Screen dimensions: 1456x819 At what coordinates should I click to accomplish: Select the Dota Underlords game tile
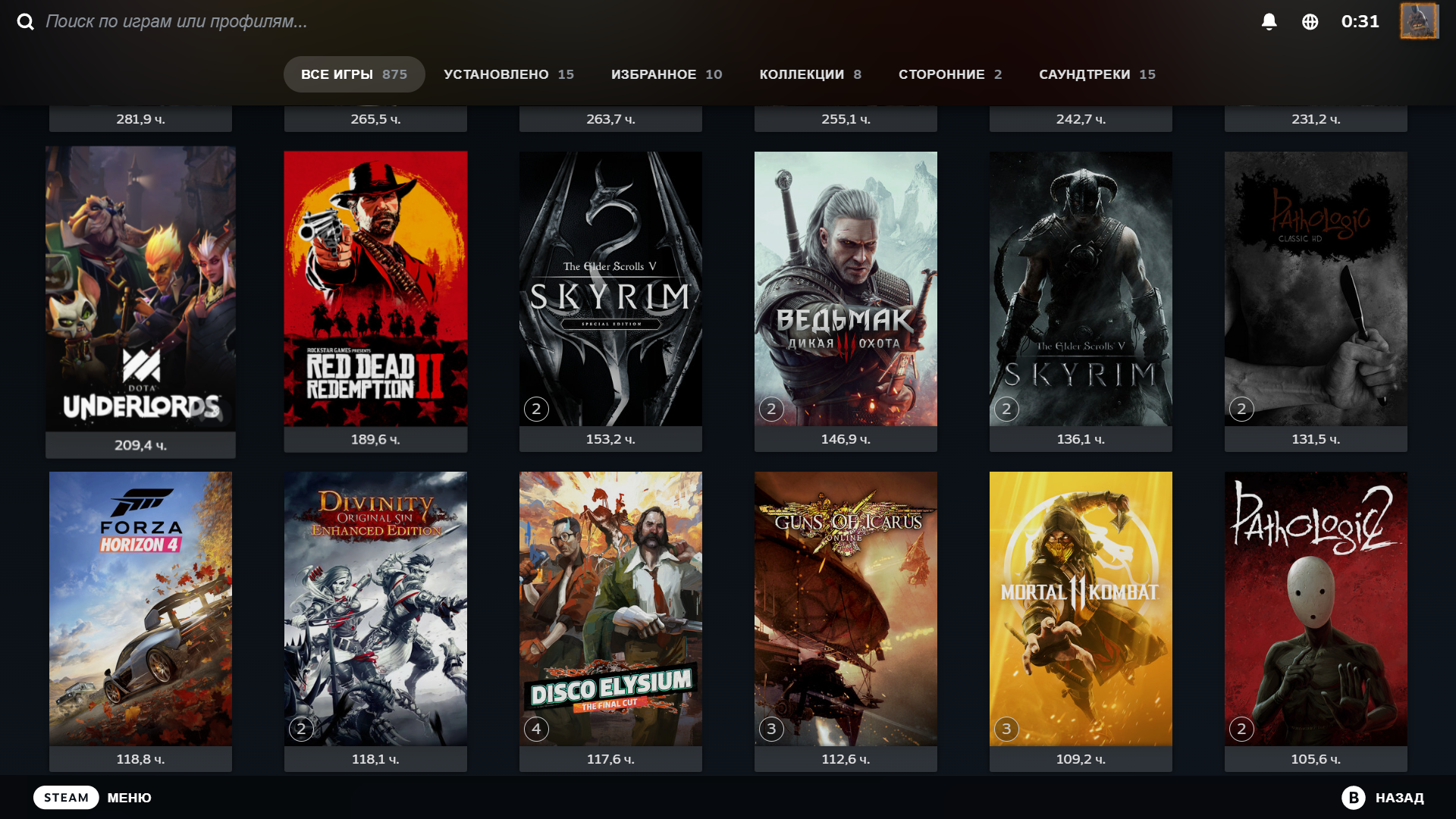tap(140, 288)
